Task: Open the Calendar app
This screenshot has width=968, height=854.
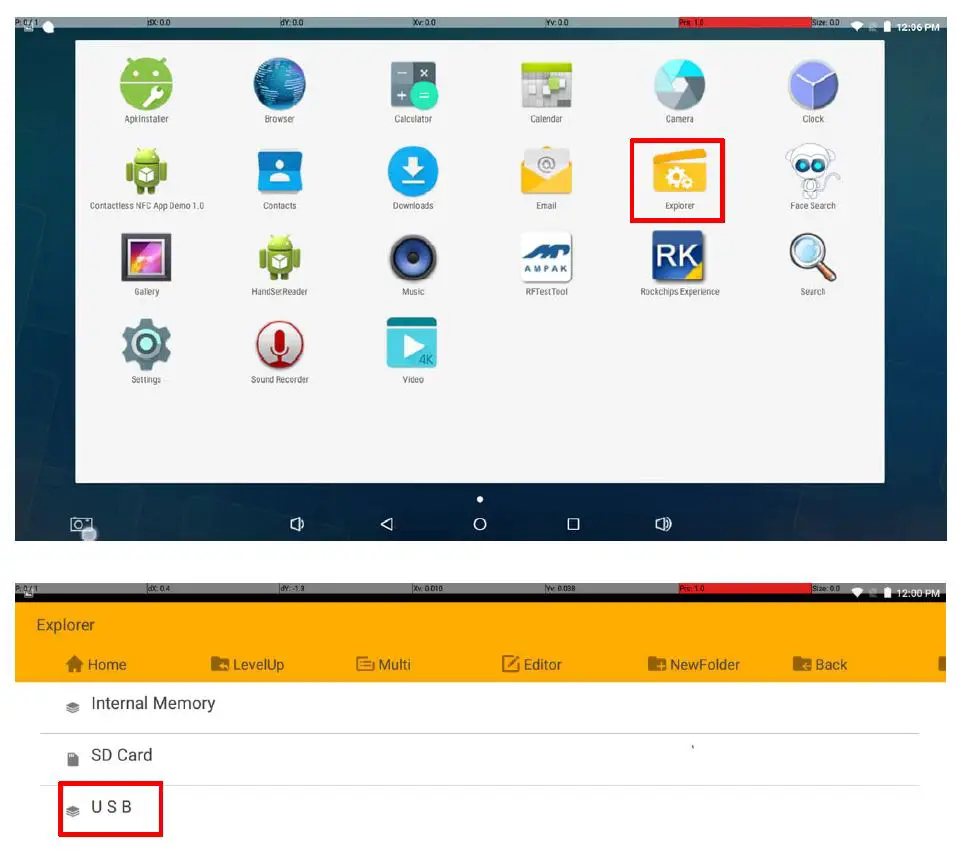Action: point(546,90)
